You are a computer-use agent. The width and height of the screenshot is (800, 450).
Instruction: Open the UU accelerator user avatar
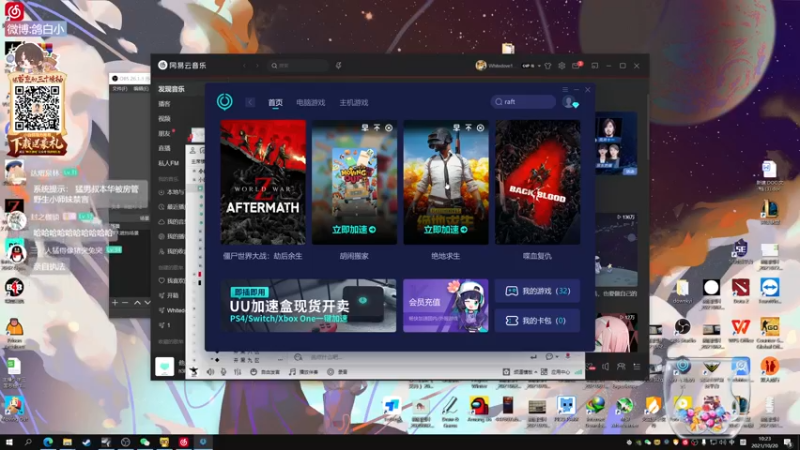pyautogui.click(x=569, y=102)
